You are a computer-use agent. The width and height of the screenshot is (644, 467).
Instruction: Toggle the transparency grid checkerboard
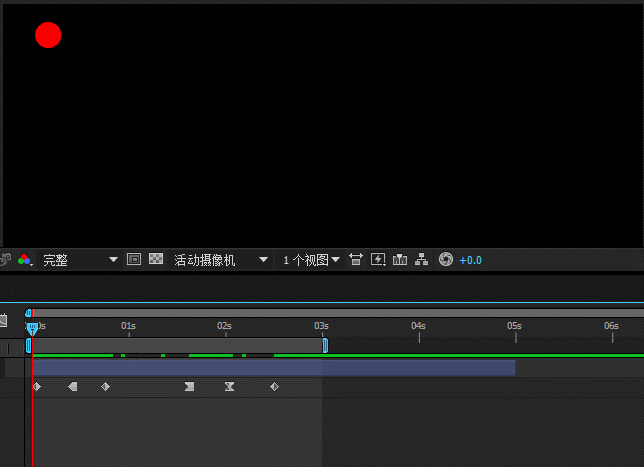[156, 259]
